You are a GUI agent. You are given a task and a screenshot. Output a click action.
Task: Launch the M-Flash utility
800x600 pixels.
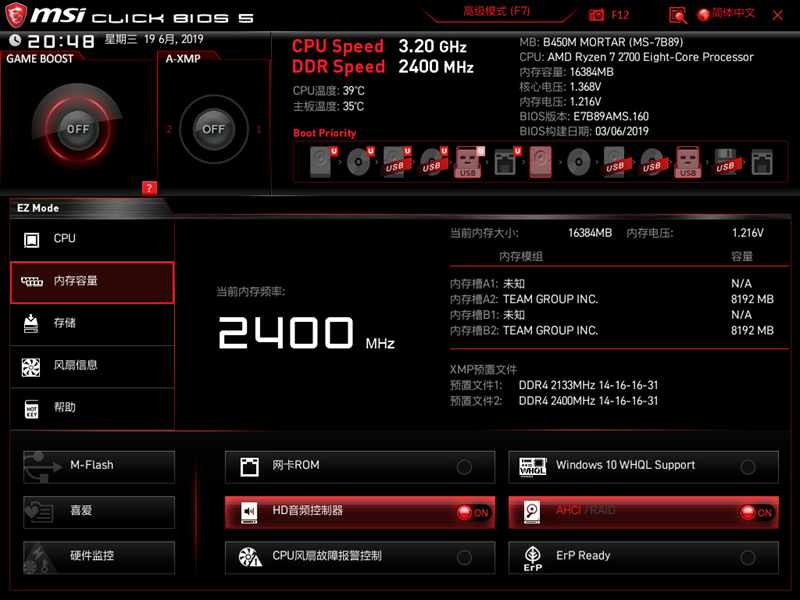(99, 467)
